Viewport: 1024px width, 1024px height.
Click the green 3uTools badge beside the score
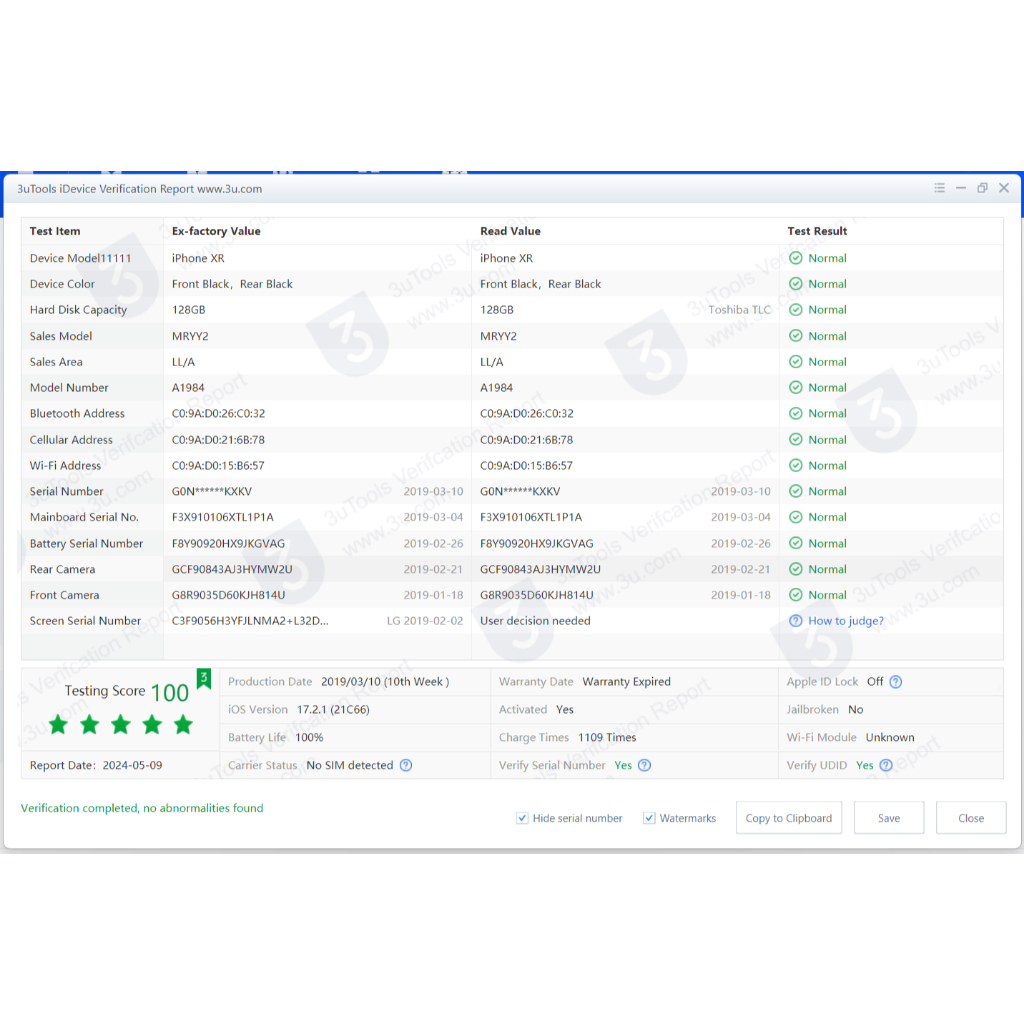204,679
